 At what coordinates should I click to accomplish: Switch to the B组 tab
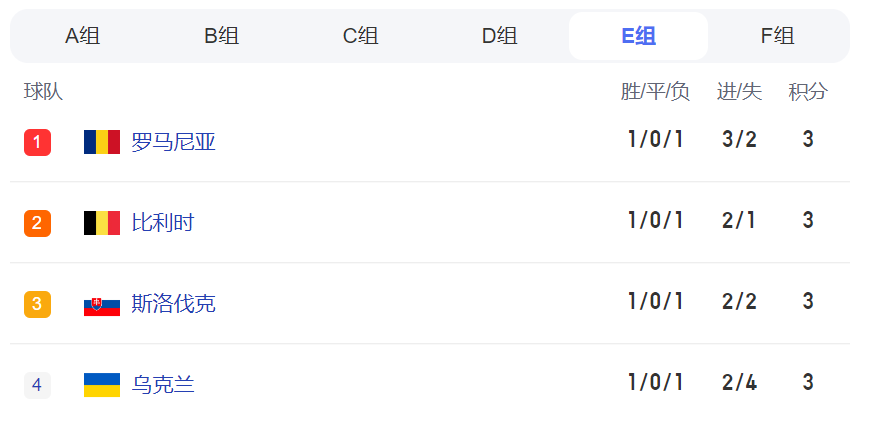[222, 36]
